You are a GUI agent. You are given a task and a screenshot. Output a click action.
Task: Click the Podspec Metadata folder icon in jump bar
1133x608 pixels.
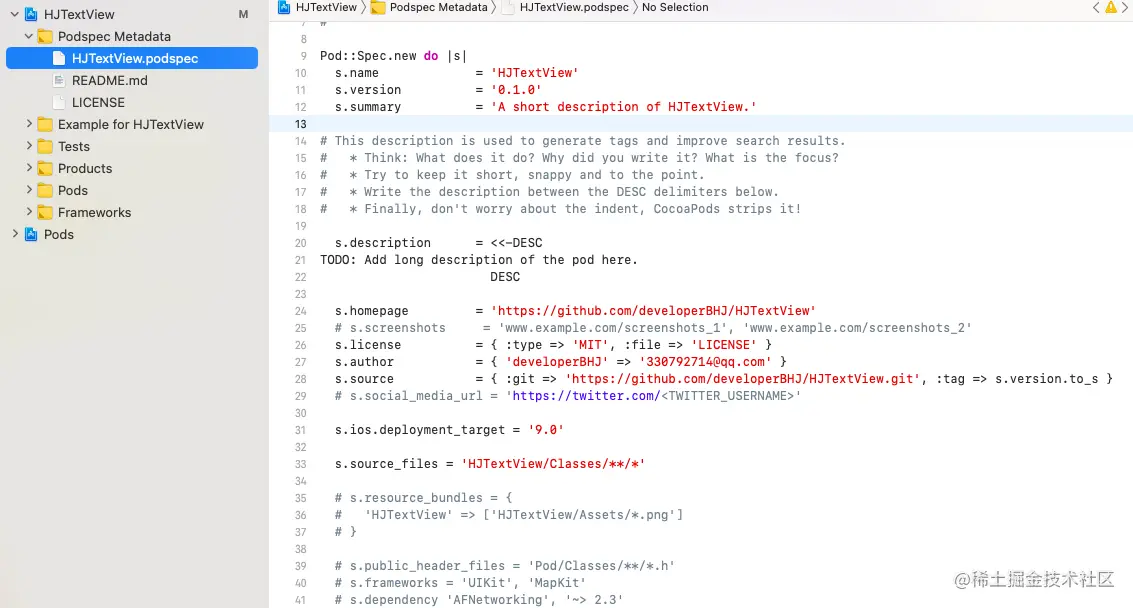click(x=378, y=7)
